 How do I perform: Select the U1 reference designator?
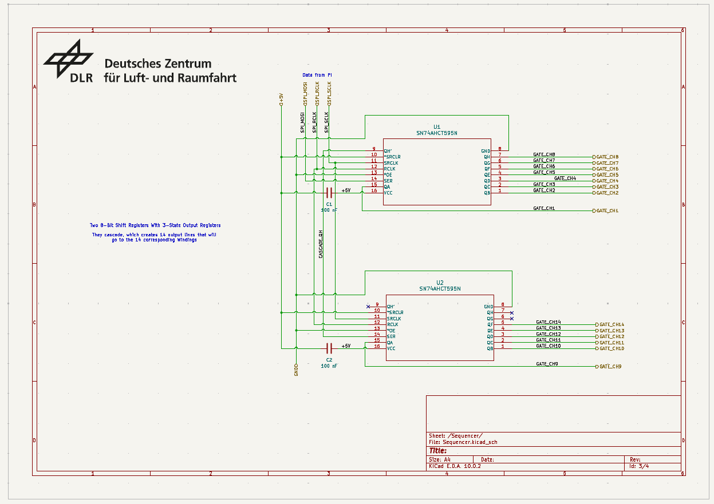(x=437, y=127)
